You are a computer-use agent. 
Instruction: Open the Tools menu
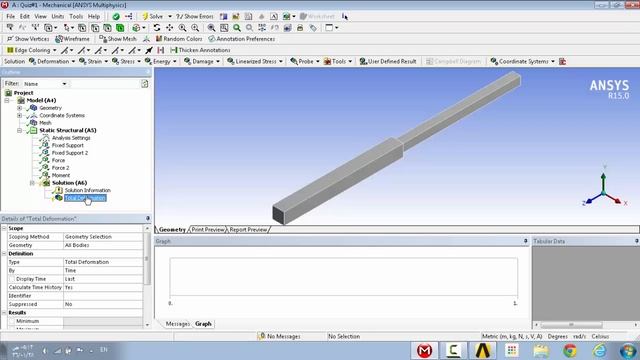pos(76,16)
